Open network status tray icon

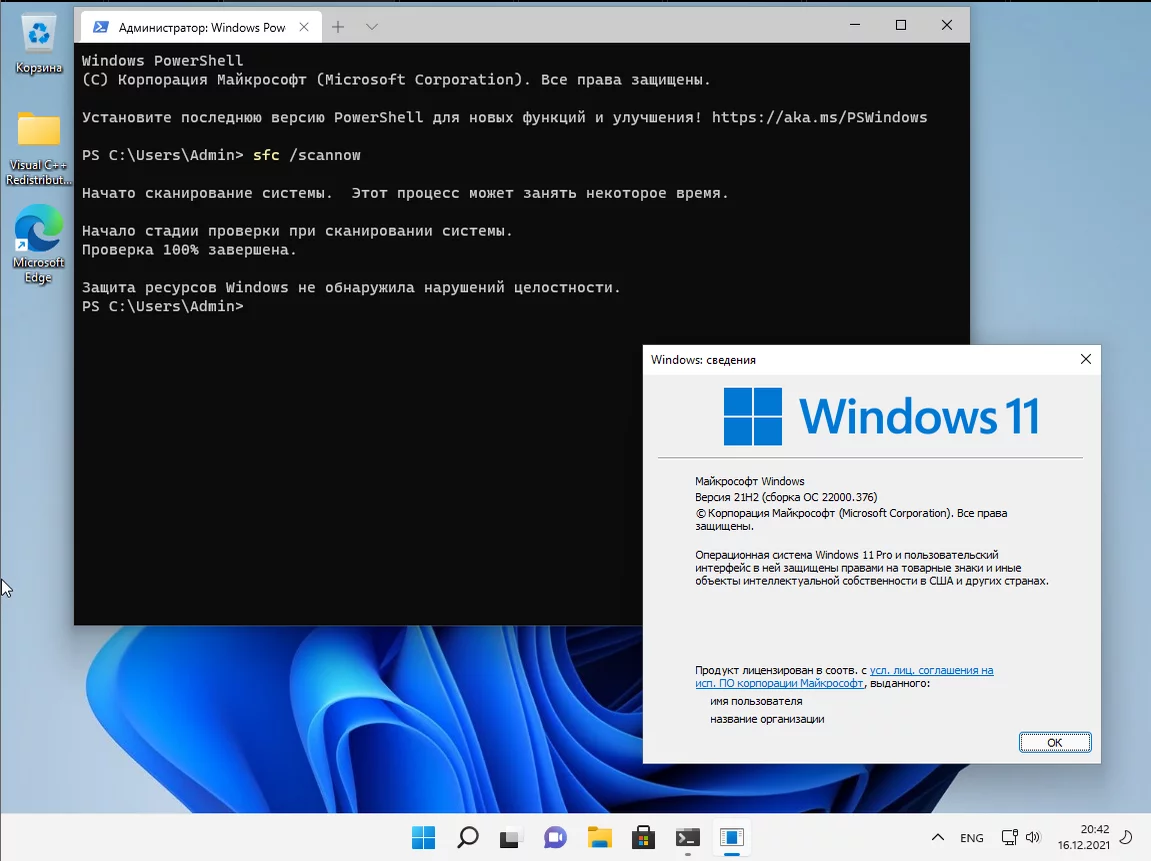[x=1009, y=838]
